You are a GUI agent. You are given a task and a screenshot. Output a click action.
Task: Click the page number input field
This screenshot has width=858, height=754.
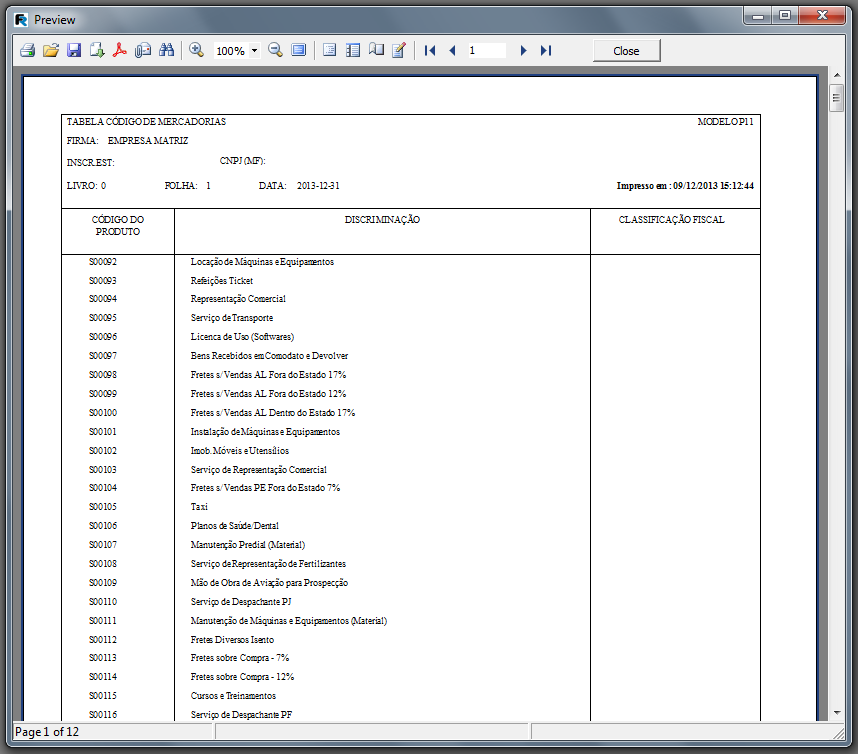486,51
